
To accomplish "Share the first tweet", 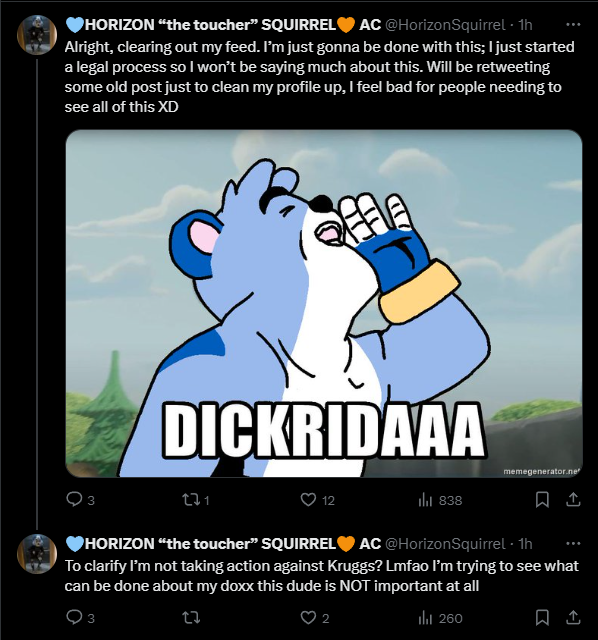I will click(573, 500).
